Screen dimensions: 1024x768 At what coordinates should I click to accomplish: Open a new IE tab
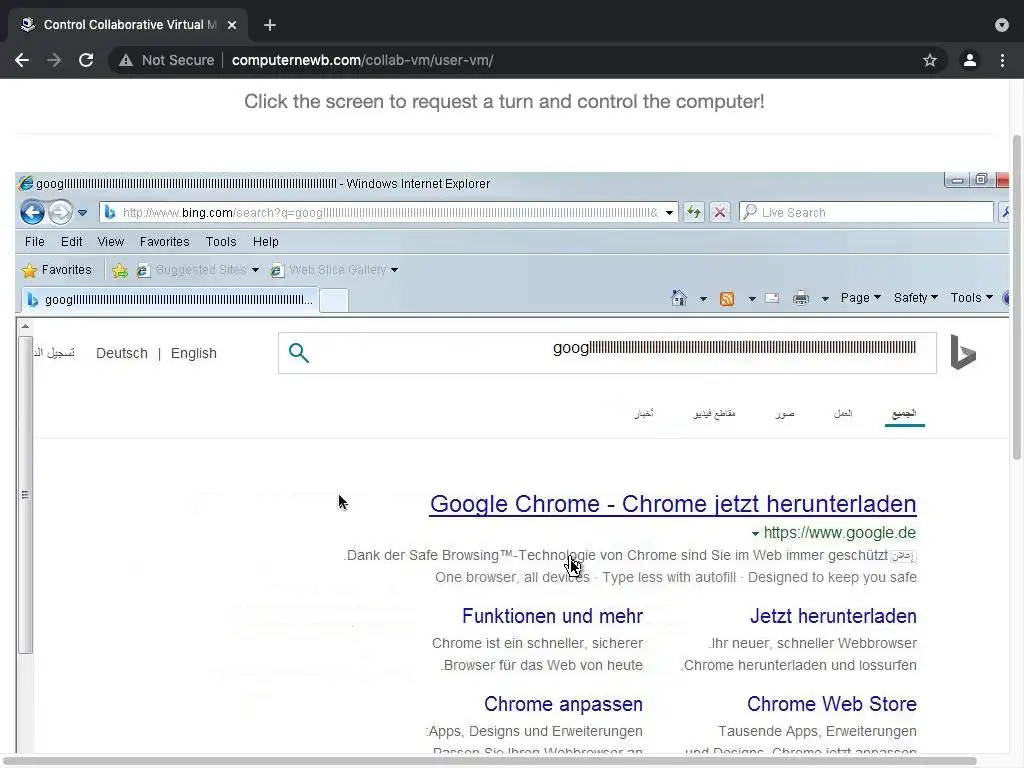[x=334, y=300]
